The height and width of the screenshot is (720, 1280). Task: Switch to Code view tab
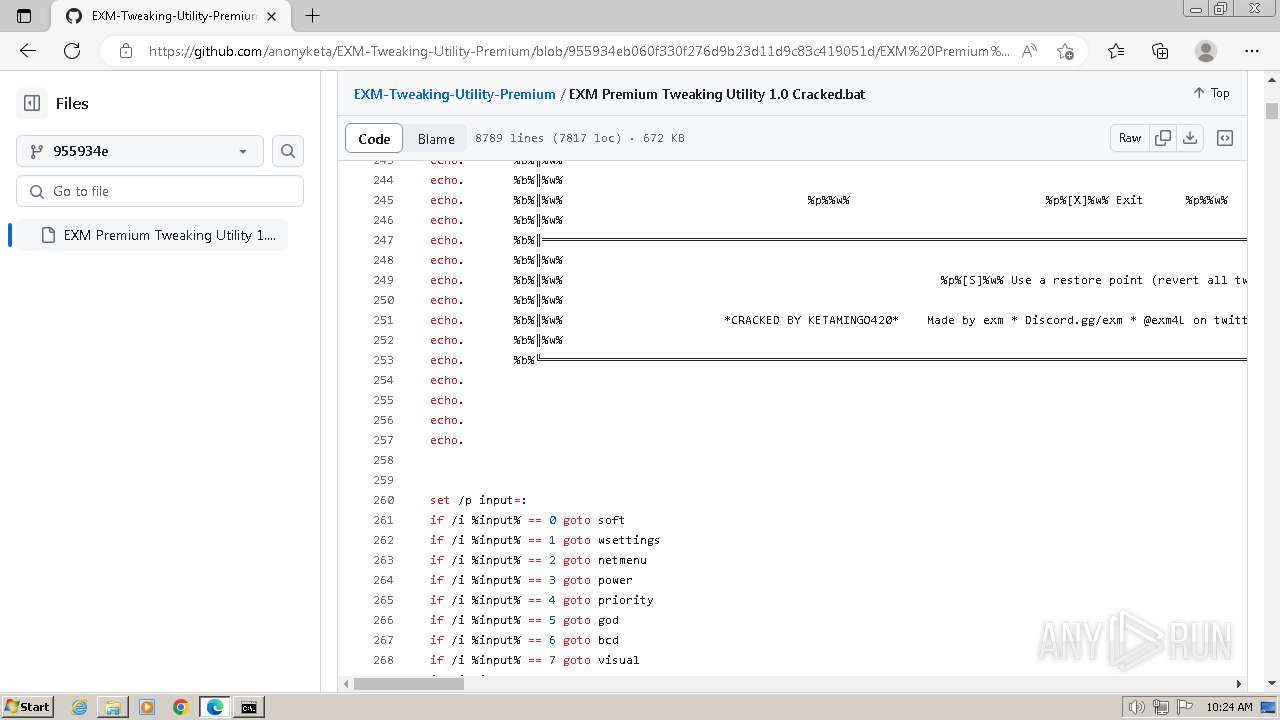tap(374, 138)
